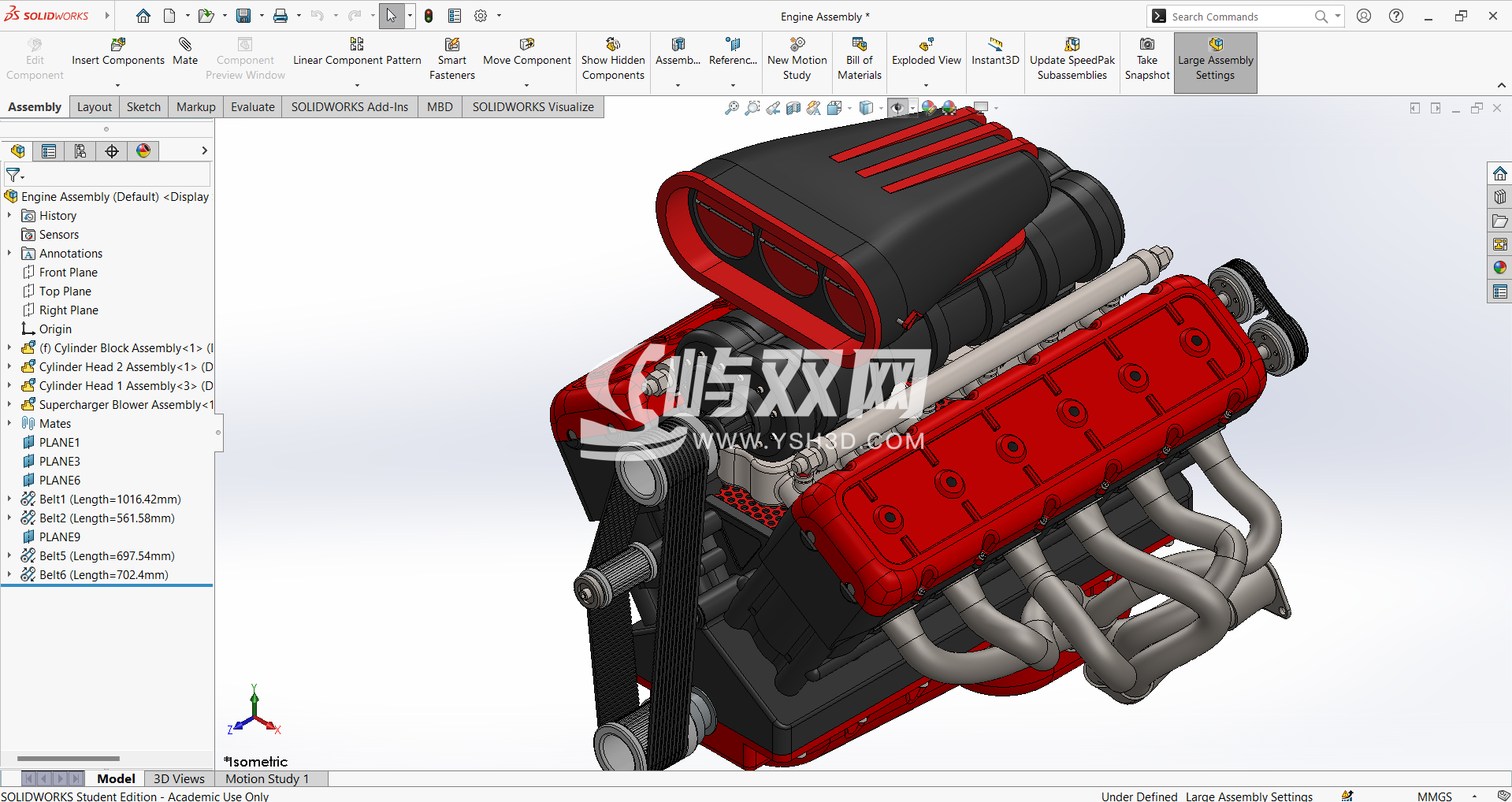1512x802 pixels.
Task: Expand the Mates folder
Action: [9, 423]
